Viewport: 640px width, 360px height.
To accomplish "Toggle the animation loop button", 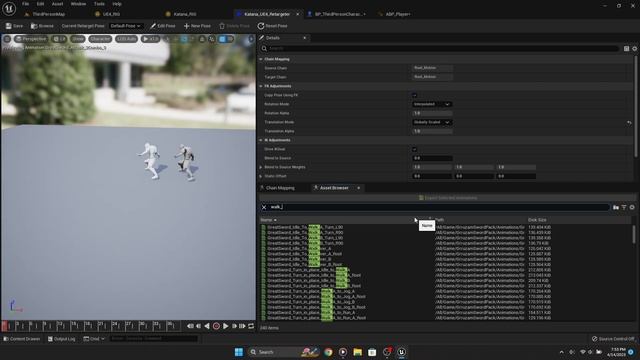I will (251, 326).
